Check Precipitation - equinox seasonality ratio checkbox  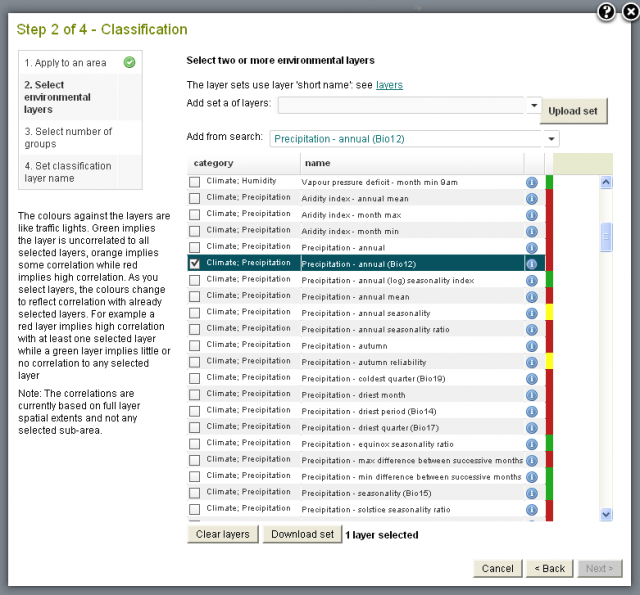point(195,444)
